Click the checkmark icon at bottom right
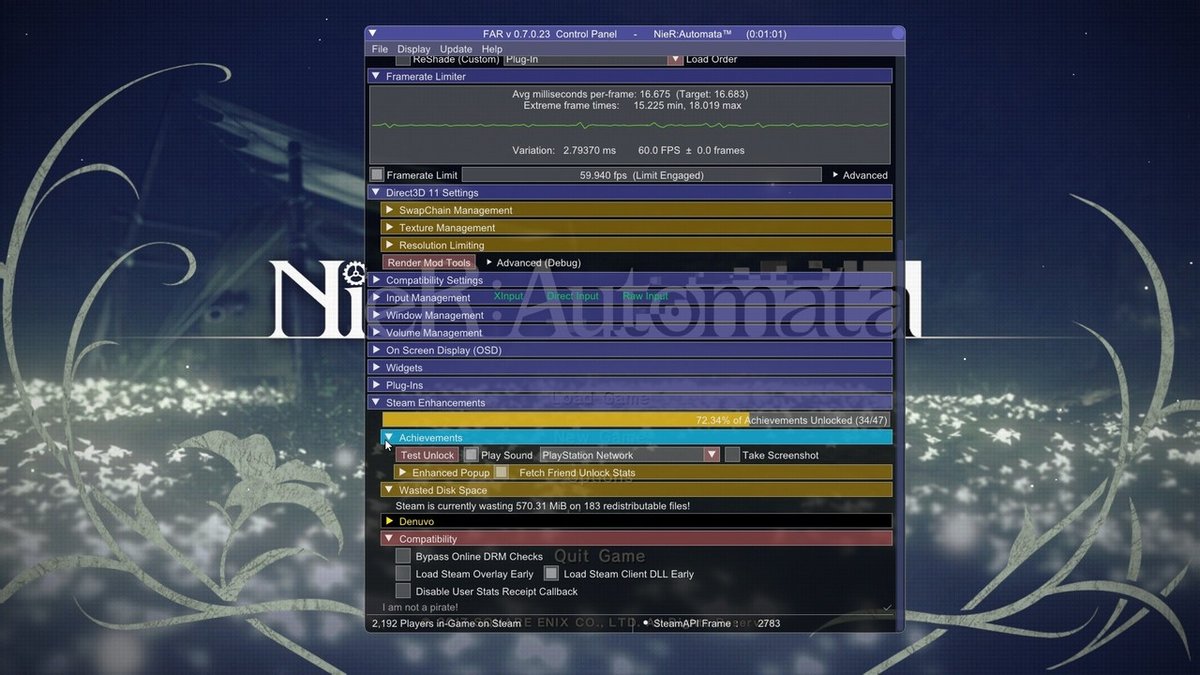This screenshot has height=675, width=1200. pos(886,607)
